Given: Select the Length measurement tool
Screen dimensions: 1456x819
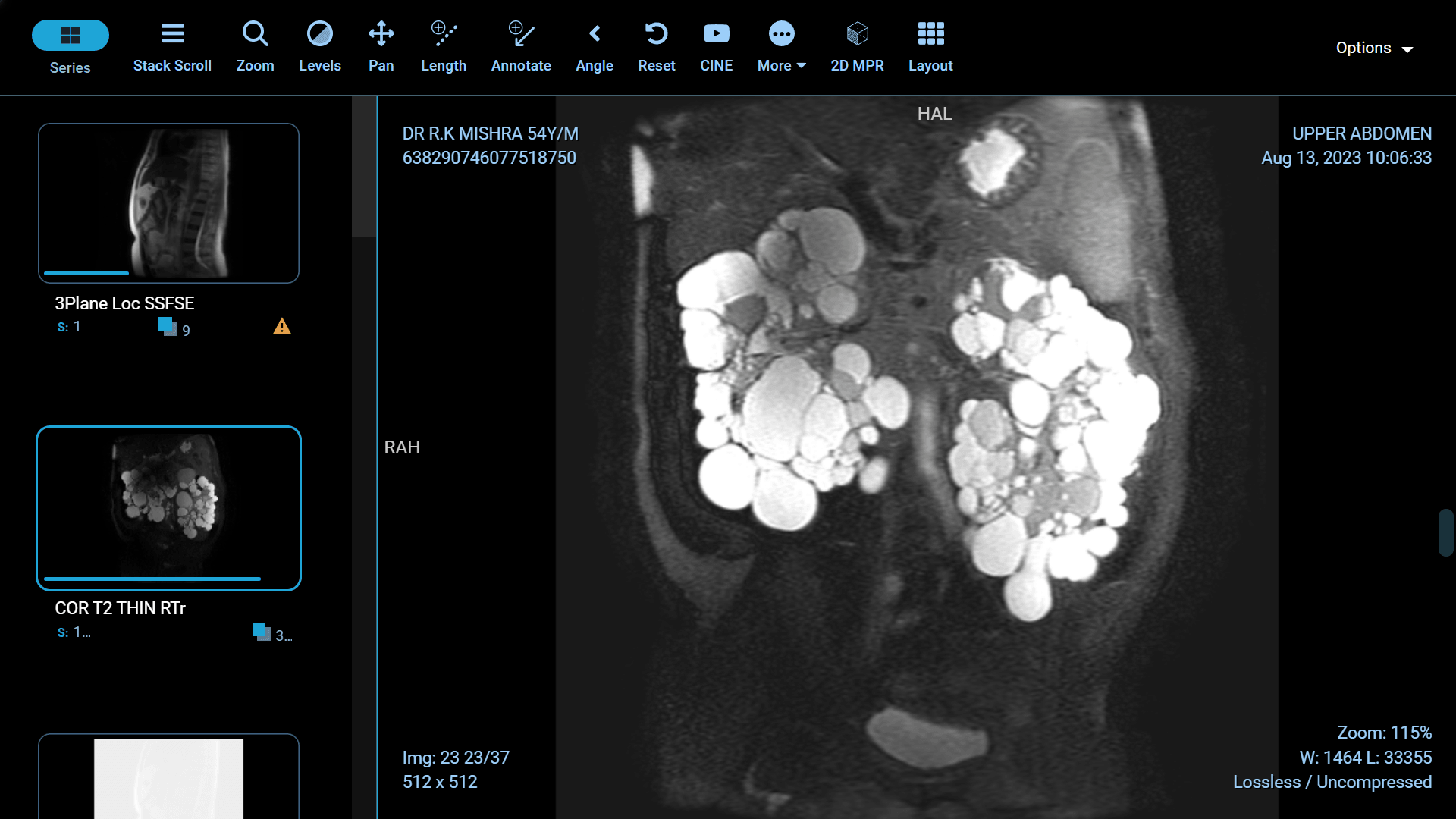Looking at the screenshot, I should click(444, 45).
